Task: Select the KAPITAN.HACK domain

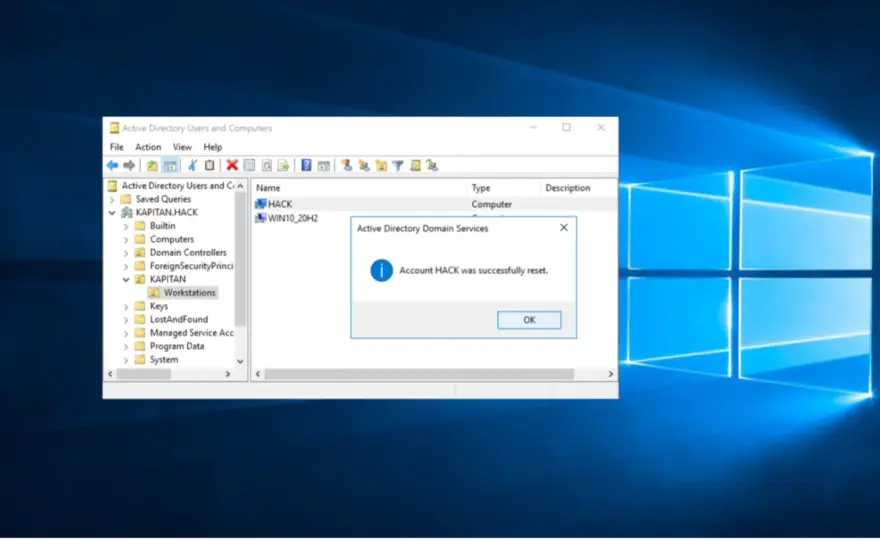Action: click(166, 213)
